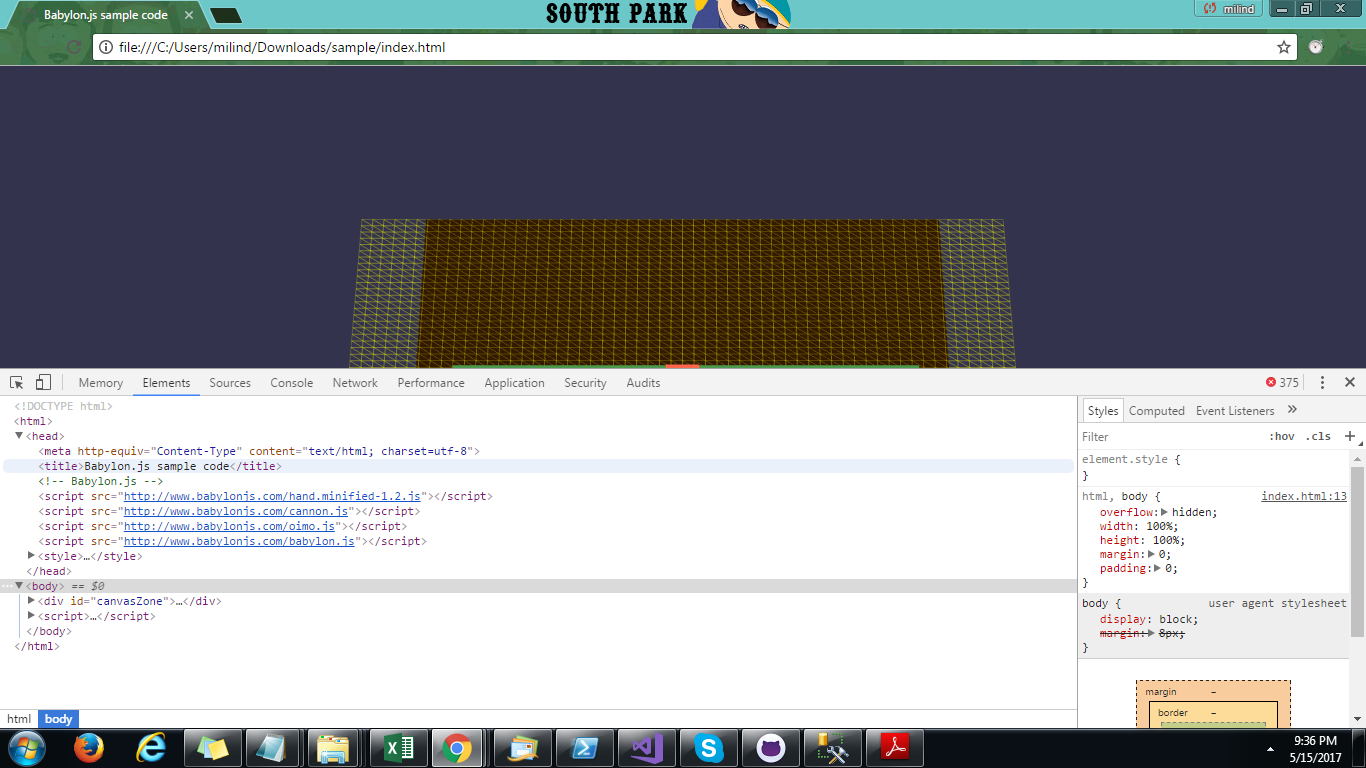Toggle .cls element classes panel

point(1318,437)
